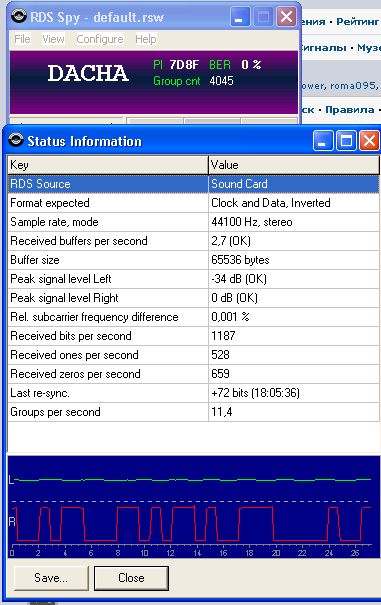This screenshot has height=605, width=381.
Task: Select the Buffer size row
Action: point(193,260)
